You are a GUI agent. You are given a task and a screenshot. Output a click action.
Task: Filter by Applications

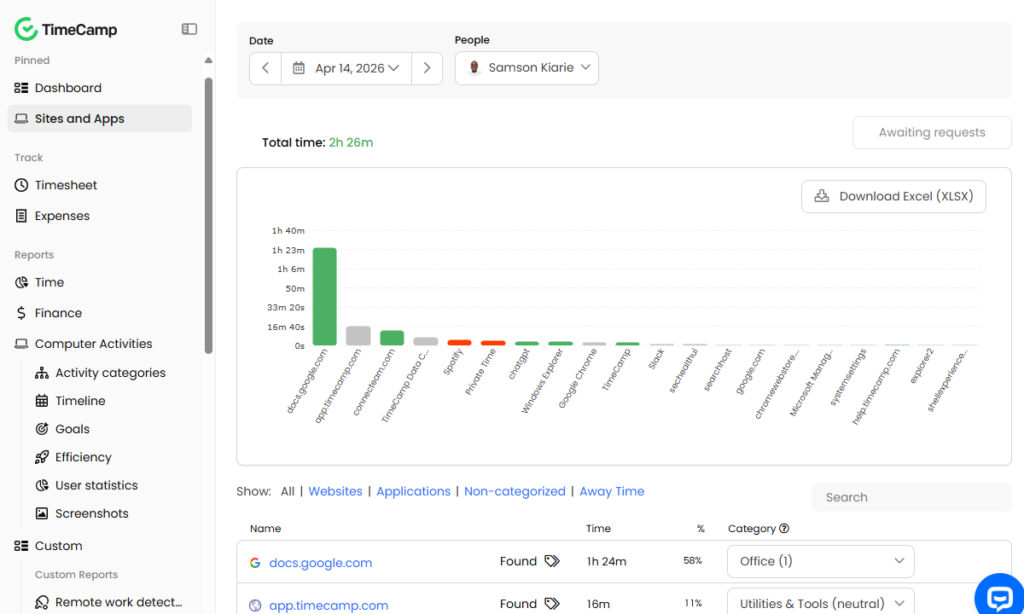tap(413, 491)
